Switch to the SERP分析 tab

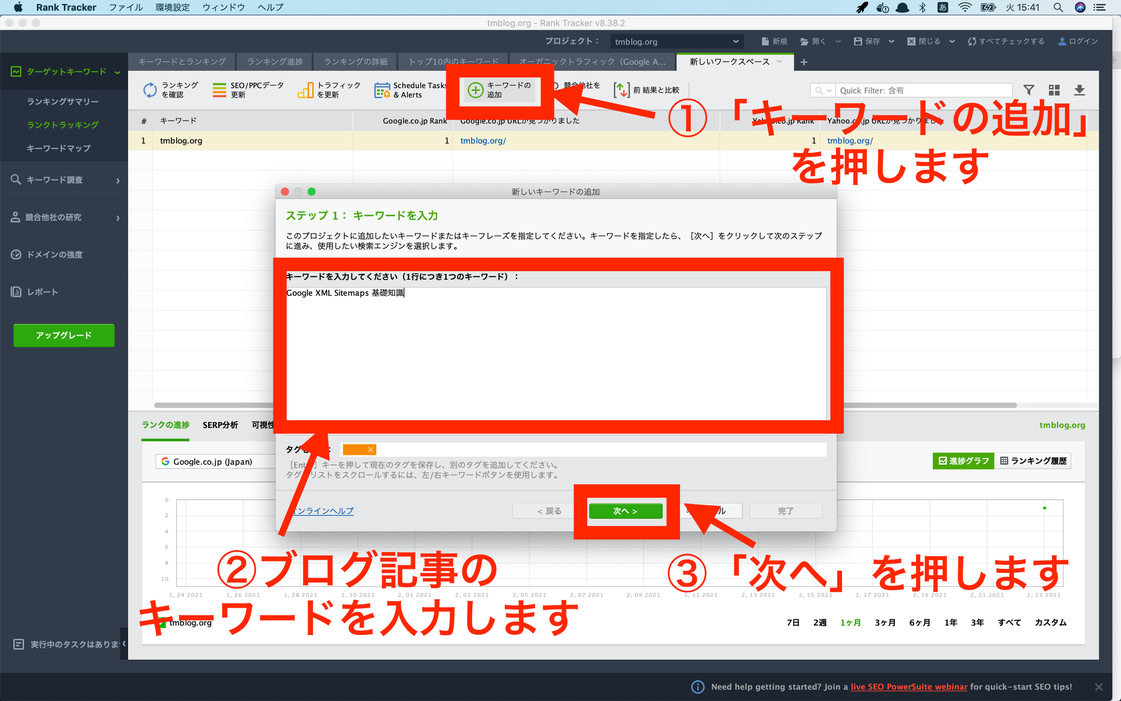click(220, 425)
